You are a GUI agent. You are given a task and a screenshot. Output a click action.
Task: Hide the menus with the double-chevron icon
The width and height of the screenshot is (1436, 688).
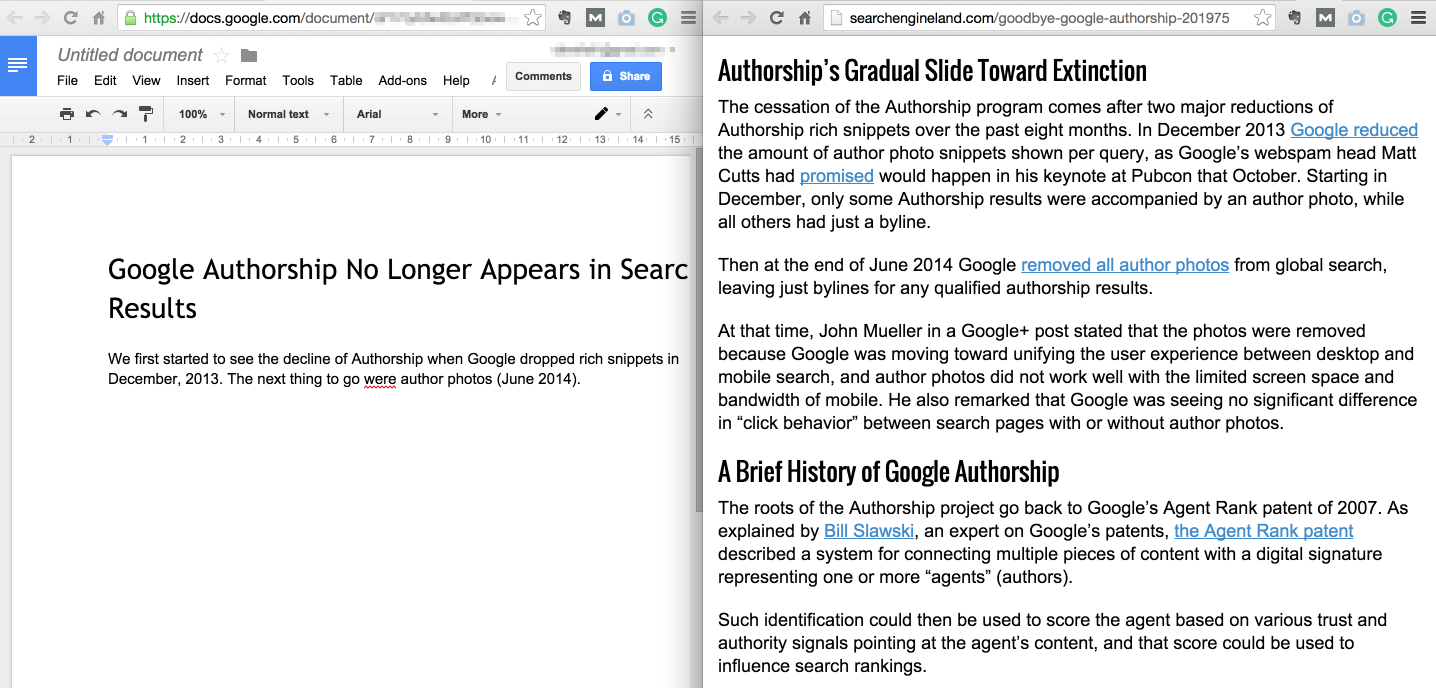point(648,114)
